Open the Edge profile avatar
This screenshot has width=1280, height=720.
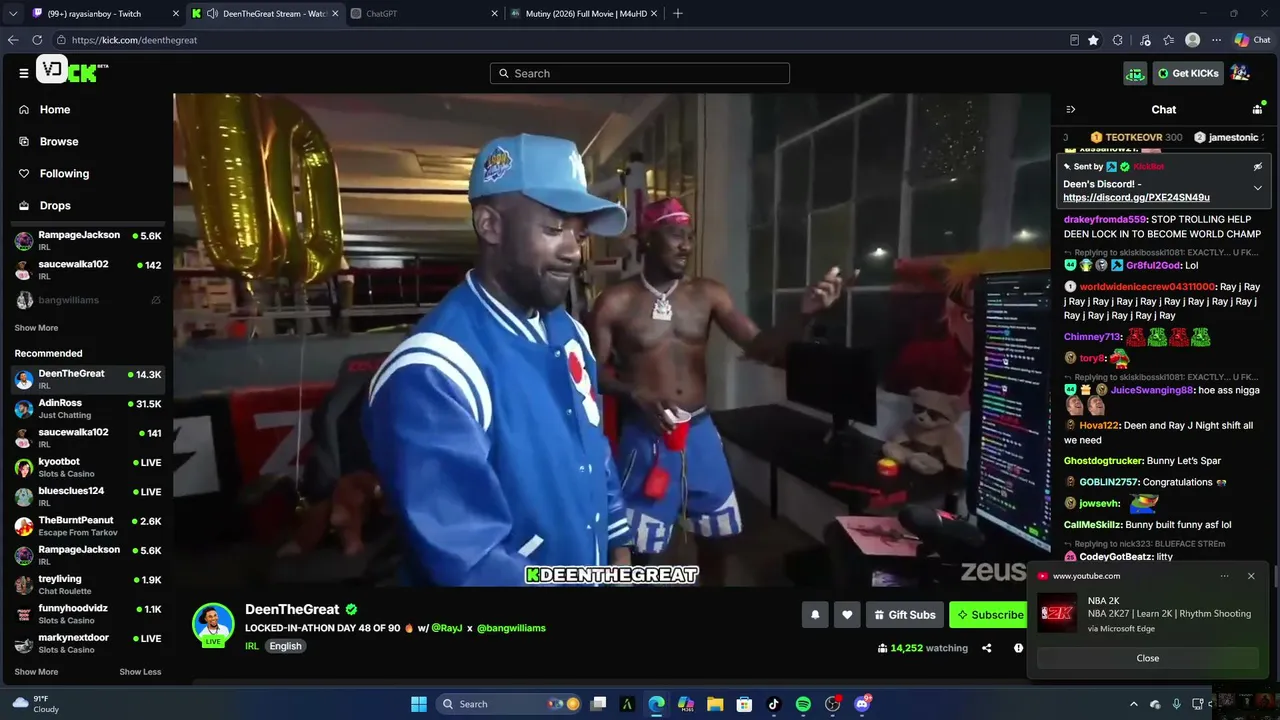pos(1192,40)
